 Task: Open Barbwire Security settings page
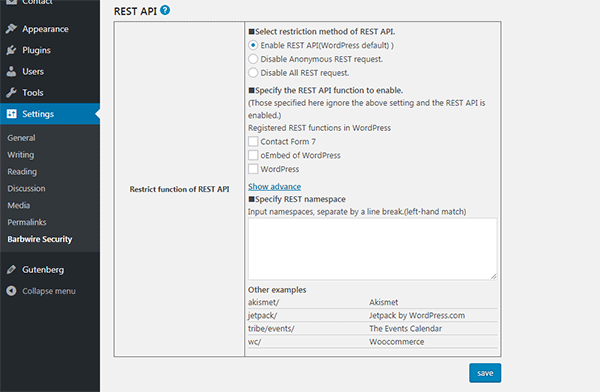[x=40, y=239]
